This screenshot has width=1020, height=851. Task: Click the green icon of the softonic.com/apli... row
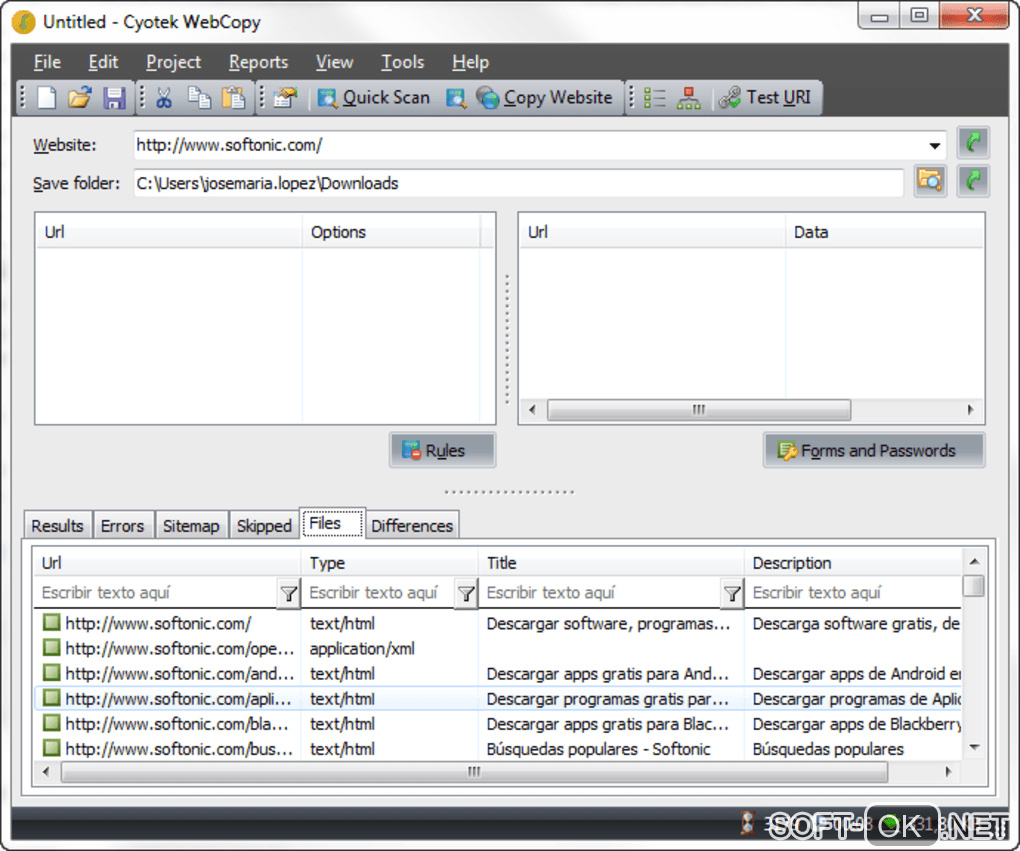tap(51, 698)
